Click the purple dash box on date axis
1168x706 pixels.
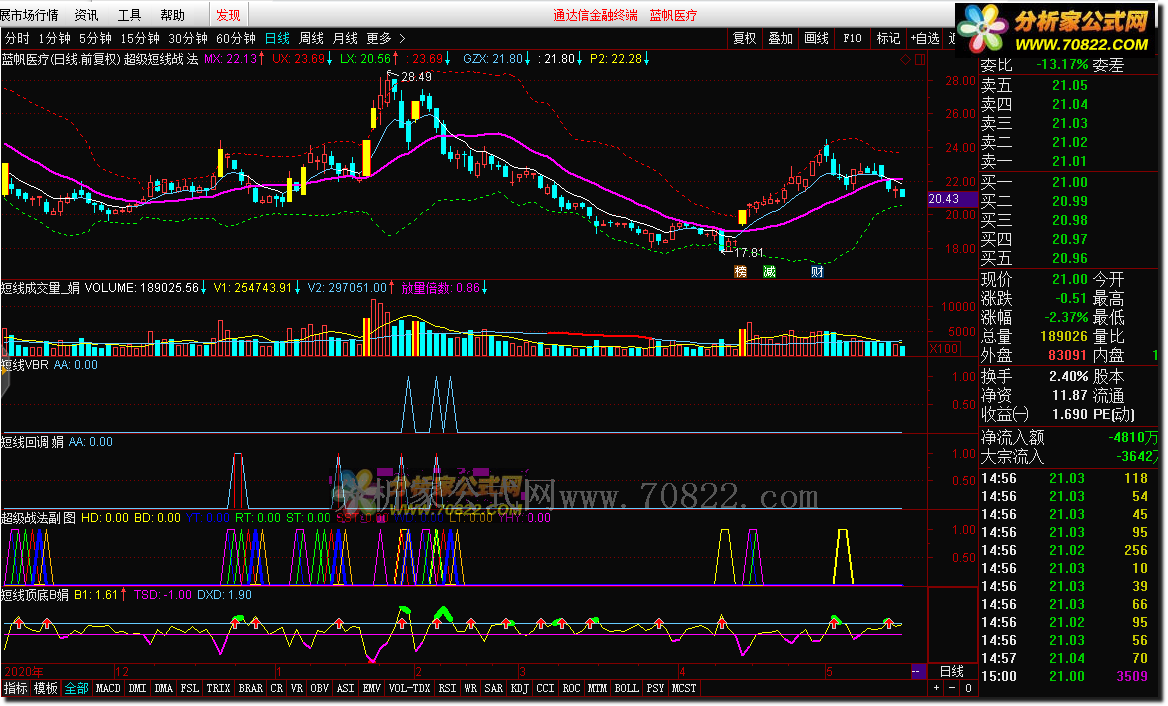[x=918, y=671]
